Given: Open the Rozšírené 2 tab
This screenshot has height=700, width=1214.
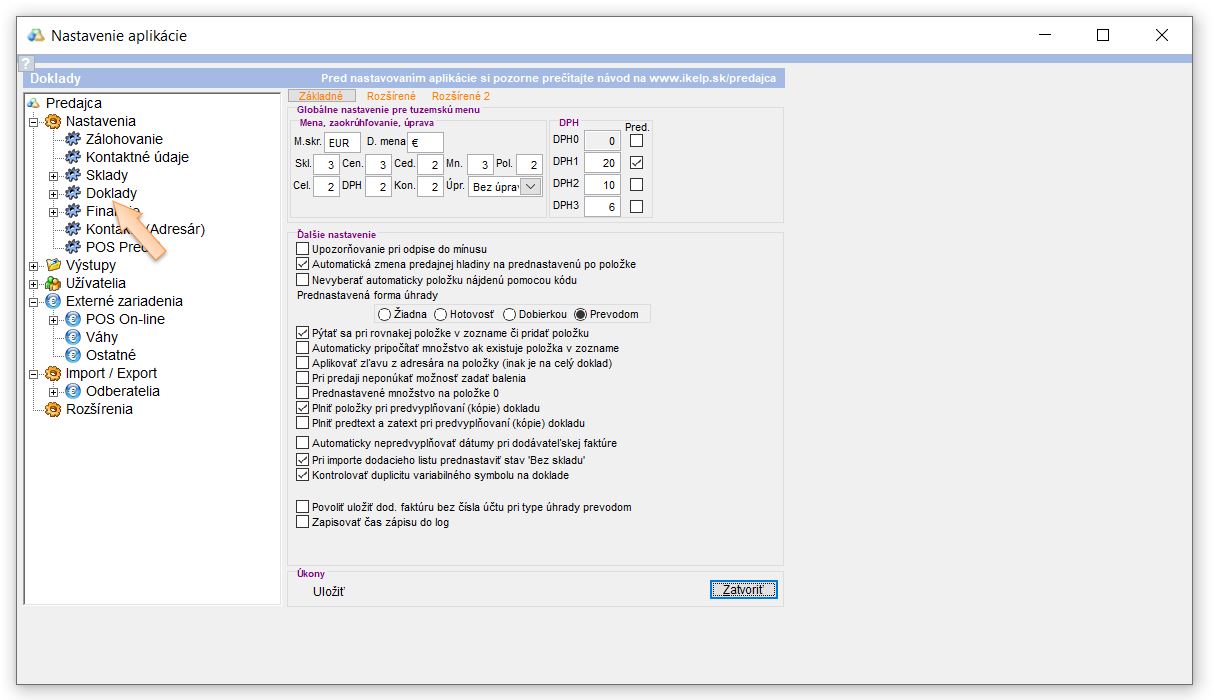Looking at the screenshot, I should [460, 96].
